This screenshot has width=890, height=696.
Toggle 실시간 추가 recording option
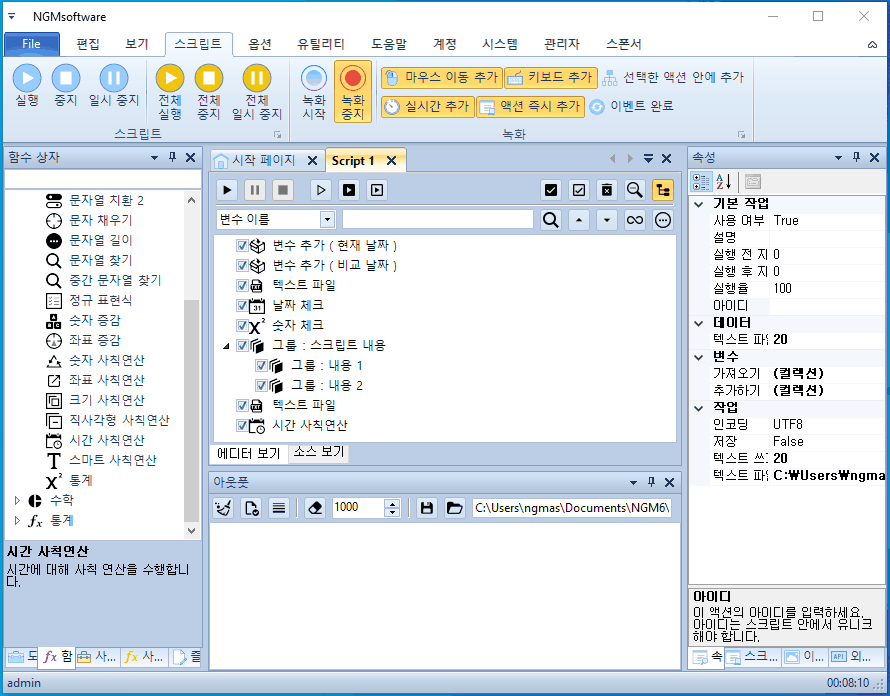pyautogui.click(x=427, y=106)
